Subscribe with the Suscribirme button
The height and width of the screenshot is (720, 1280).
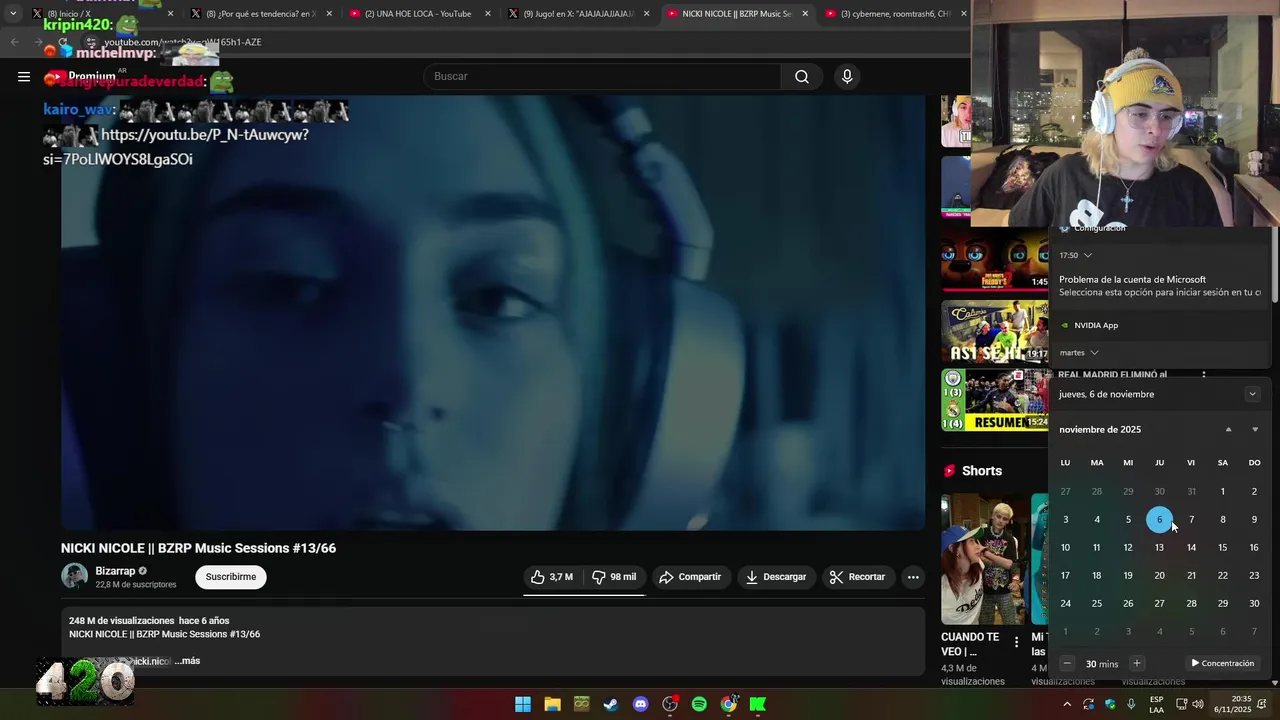click(x=231, y=577)
